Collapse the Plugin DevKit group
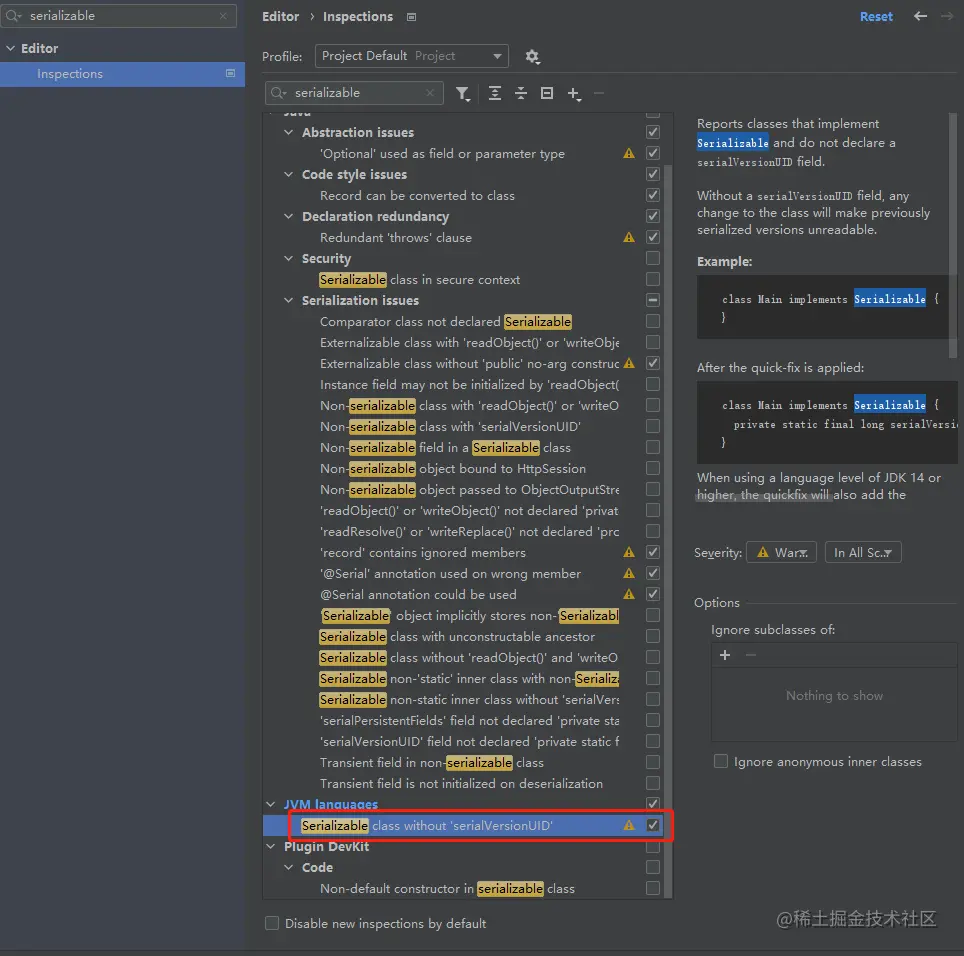 pos(271,847)
